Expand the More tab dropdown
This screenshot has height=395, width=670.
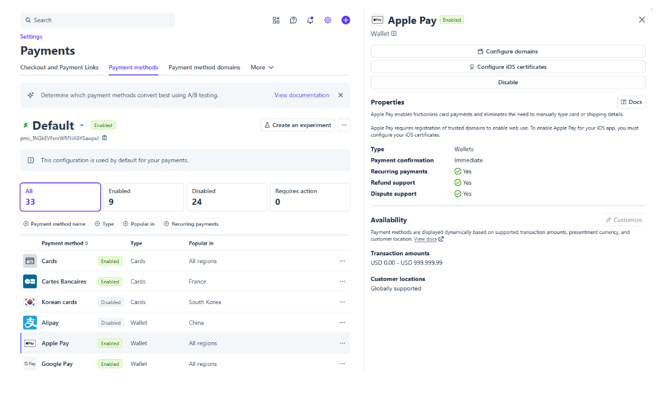(x=262, y=67)
